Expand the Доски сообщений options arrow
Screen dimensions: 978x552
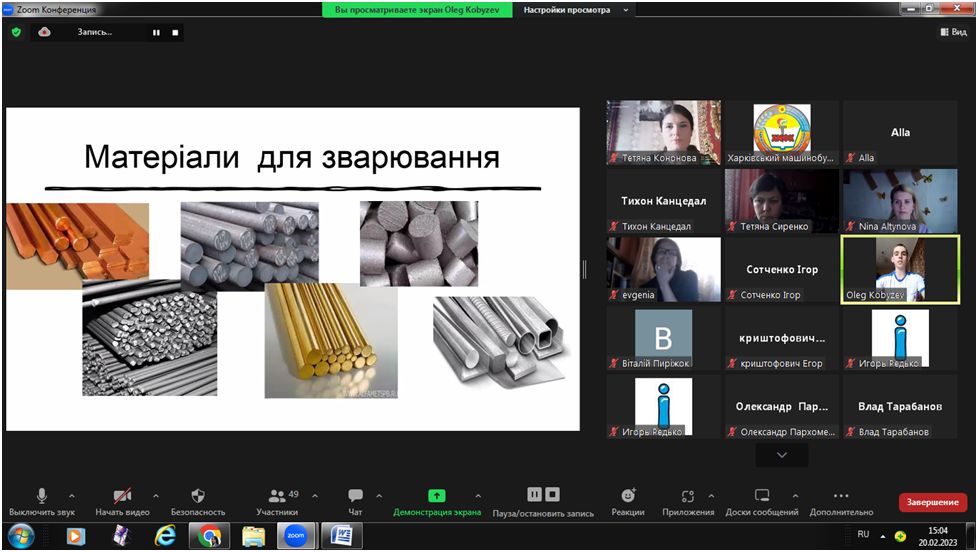point(795,496)
